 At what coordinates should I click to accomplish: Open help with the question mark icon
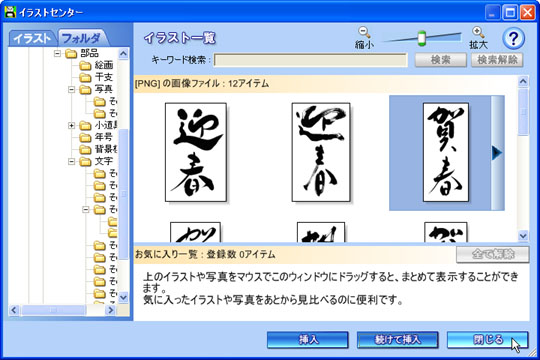coord(513,39)
